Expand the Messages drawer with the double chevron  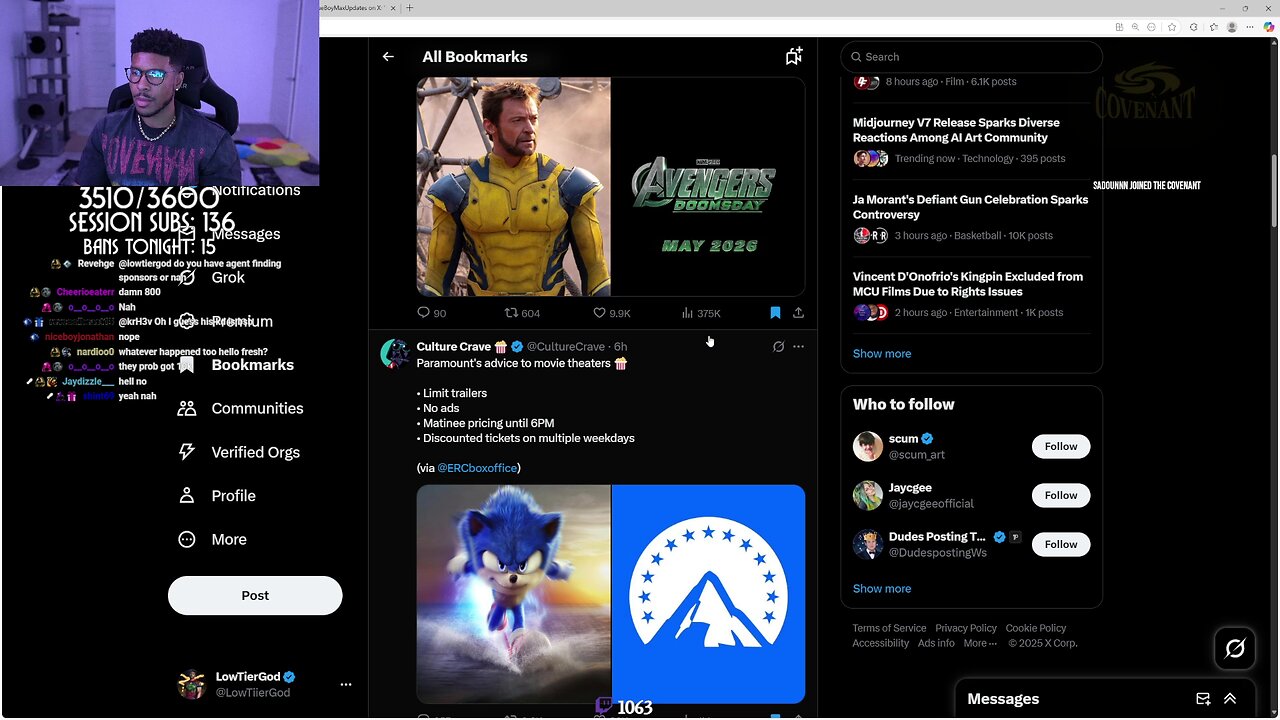tap(1230, 699)
